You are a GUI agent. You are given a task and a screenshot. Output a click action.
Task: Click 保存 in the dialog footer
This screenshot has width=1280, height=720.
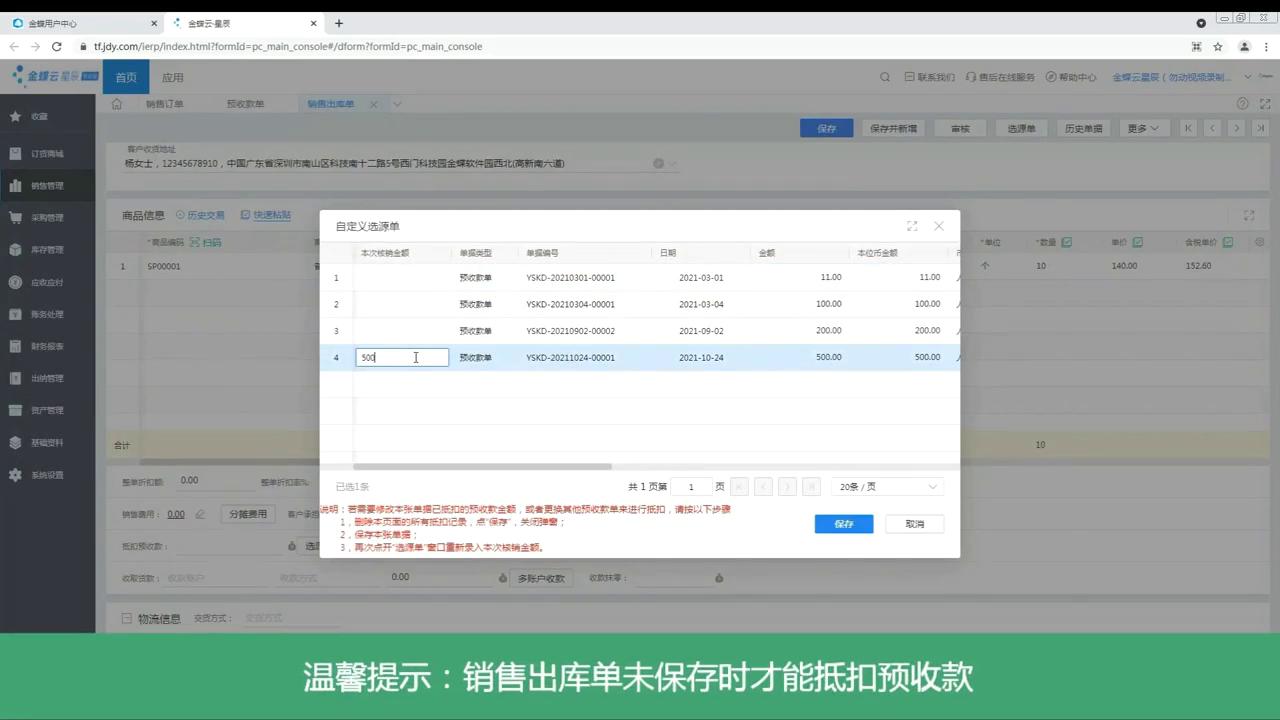click(843, 523)
